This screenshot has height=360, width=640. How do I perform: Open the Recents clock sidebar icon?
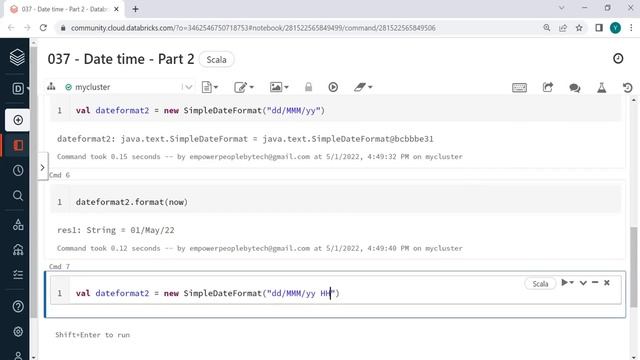(18, 171)
